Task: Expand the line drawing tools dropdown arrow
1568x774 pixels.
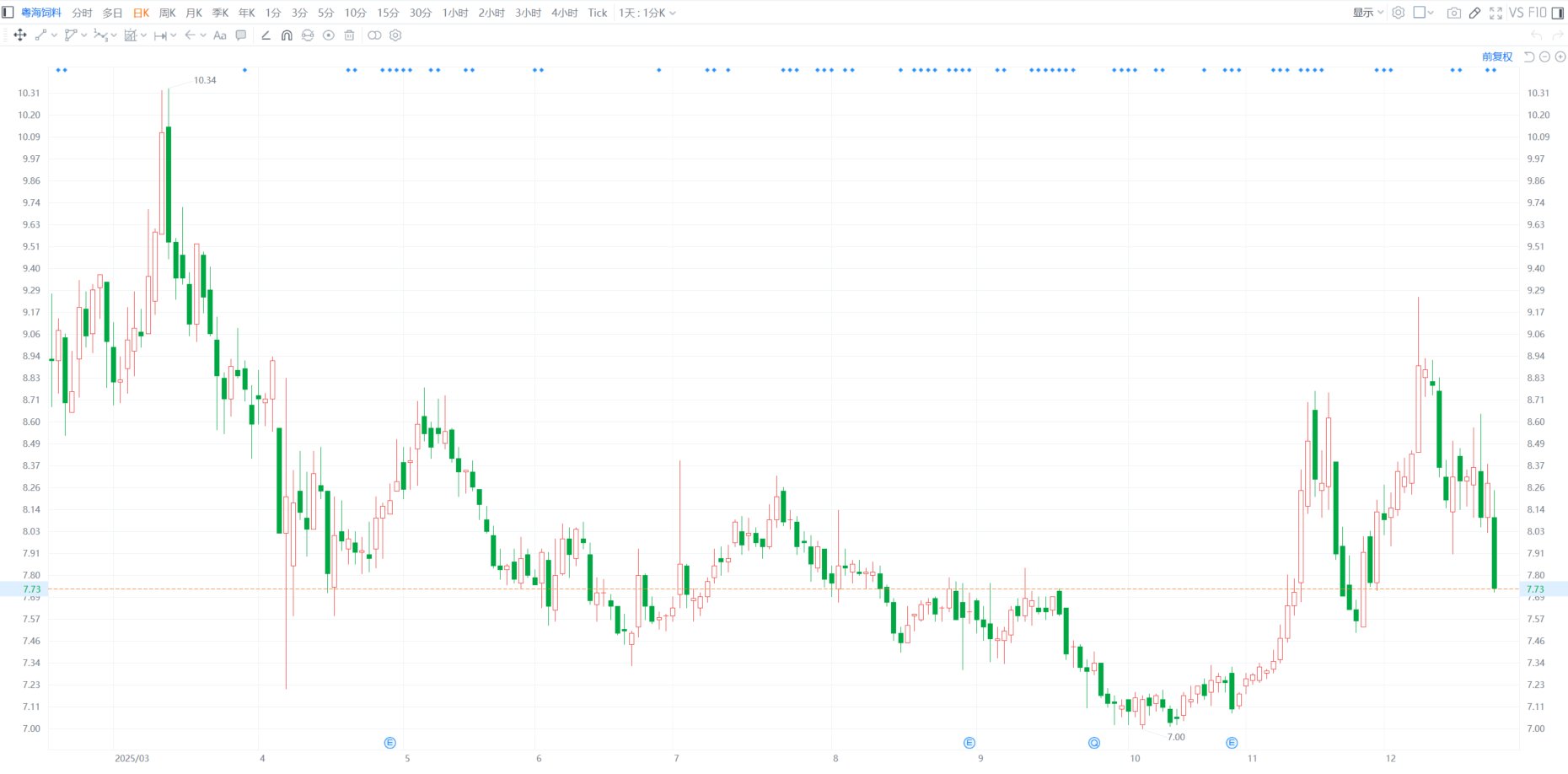Action: click(x=55, y=35)
